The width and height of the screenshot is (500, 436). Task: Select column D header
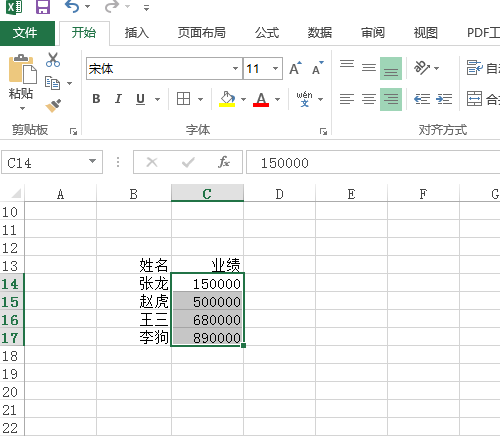(x=279, y=193)
